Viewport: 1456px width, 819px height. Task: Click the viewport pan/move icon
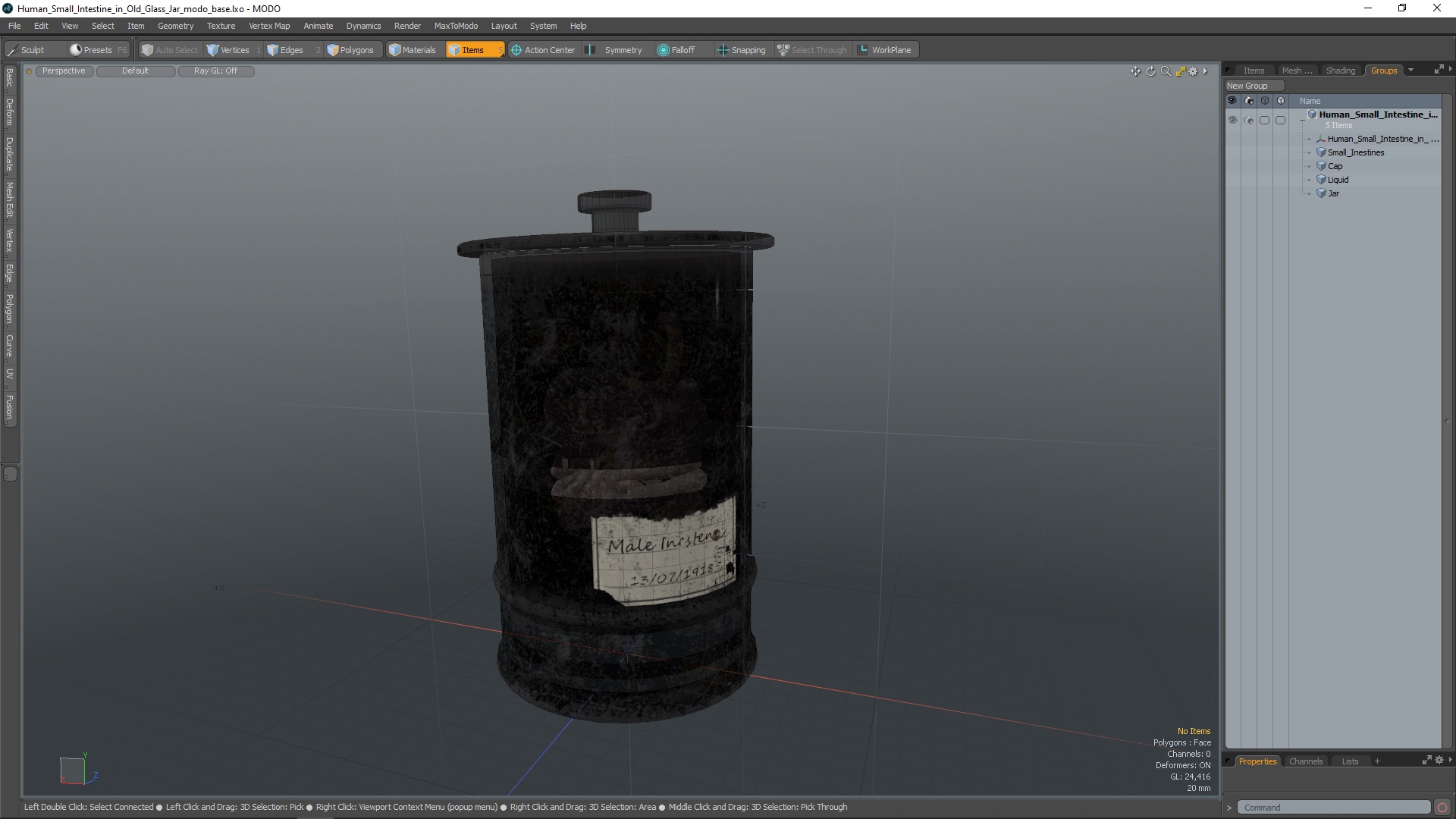pos(1135,71)
